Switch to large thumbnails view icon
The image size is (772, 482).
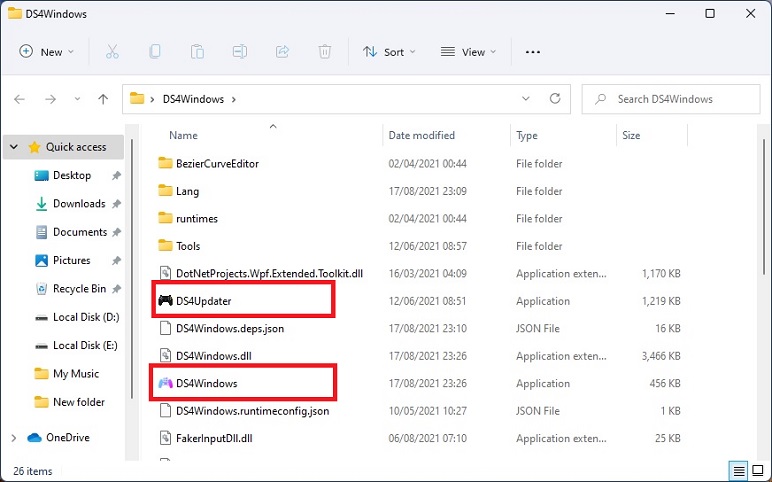pos(758,471)
